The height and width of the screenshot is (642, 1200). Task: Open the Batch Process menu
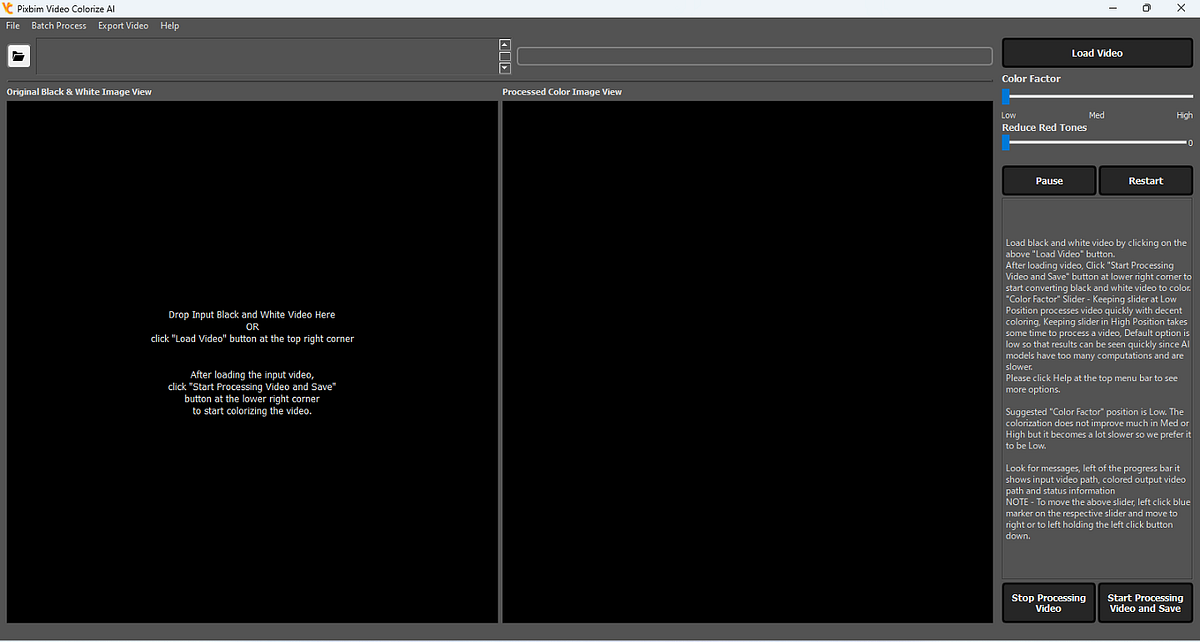[59, 25]
